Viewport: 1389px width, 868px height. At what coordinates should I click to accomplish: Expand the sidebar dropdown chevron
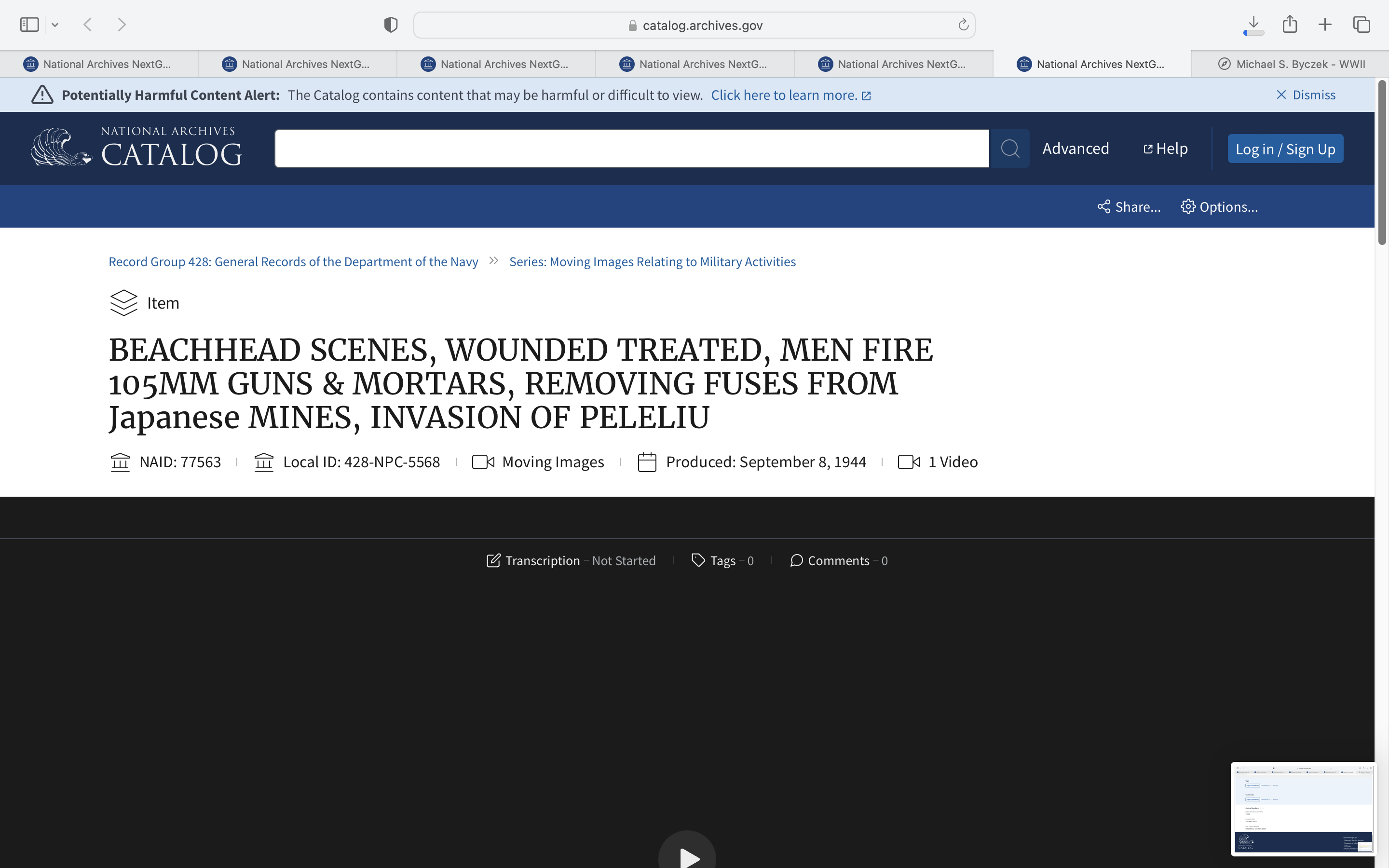[55, 25]
